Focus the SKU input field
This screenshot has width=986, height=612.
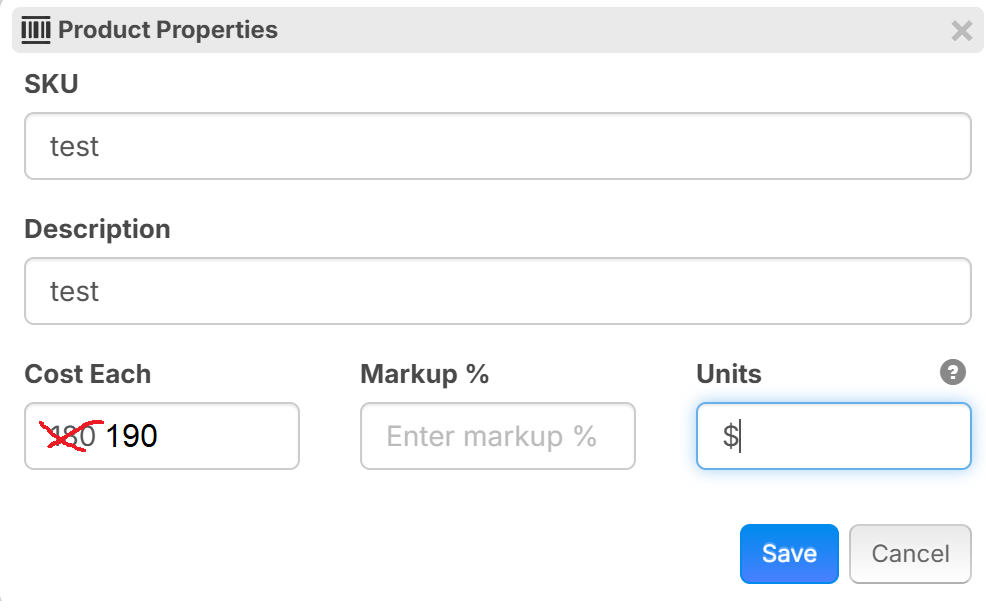[x=497, y=146]
